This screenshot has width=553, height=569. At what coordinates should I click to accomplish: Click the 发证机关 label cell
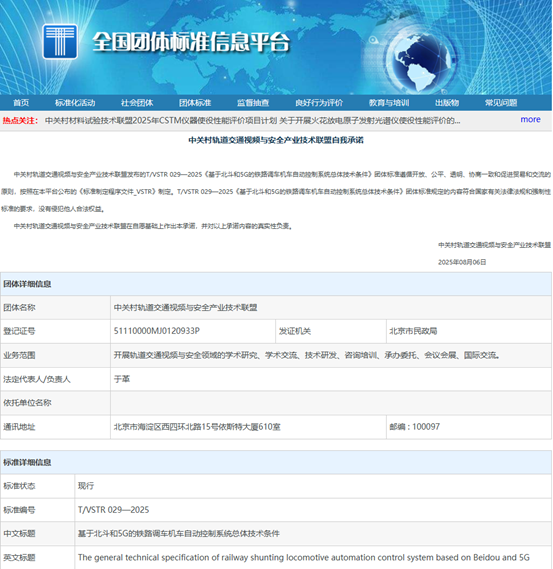coord(331,331)
